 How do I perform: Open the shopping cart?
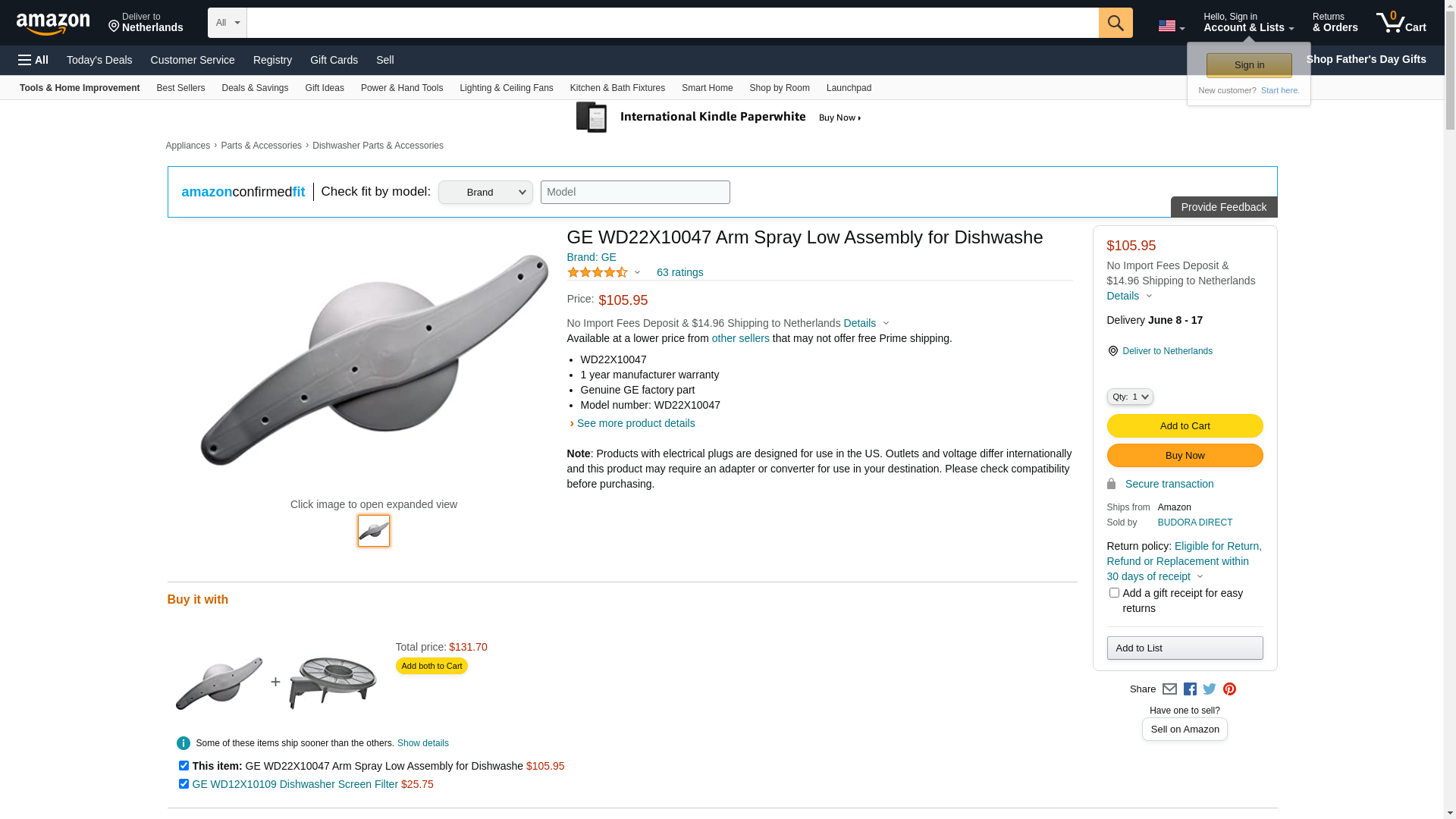click(x=1401, y=23)
